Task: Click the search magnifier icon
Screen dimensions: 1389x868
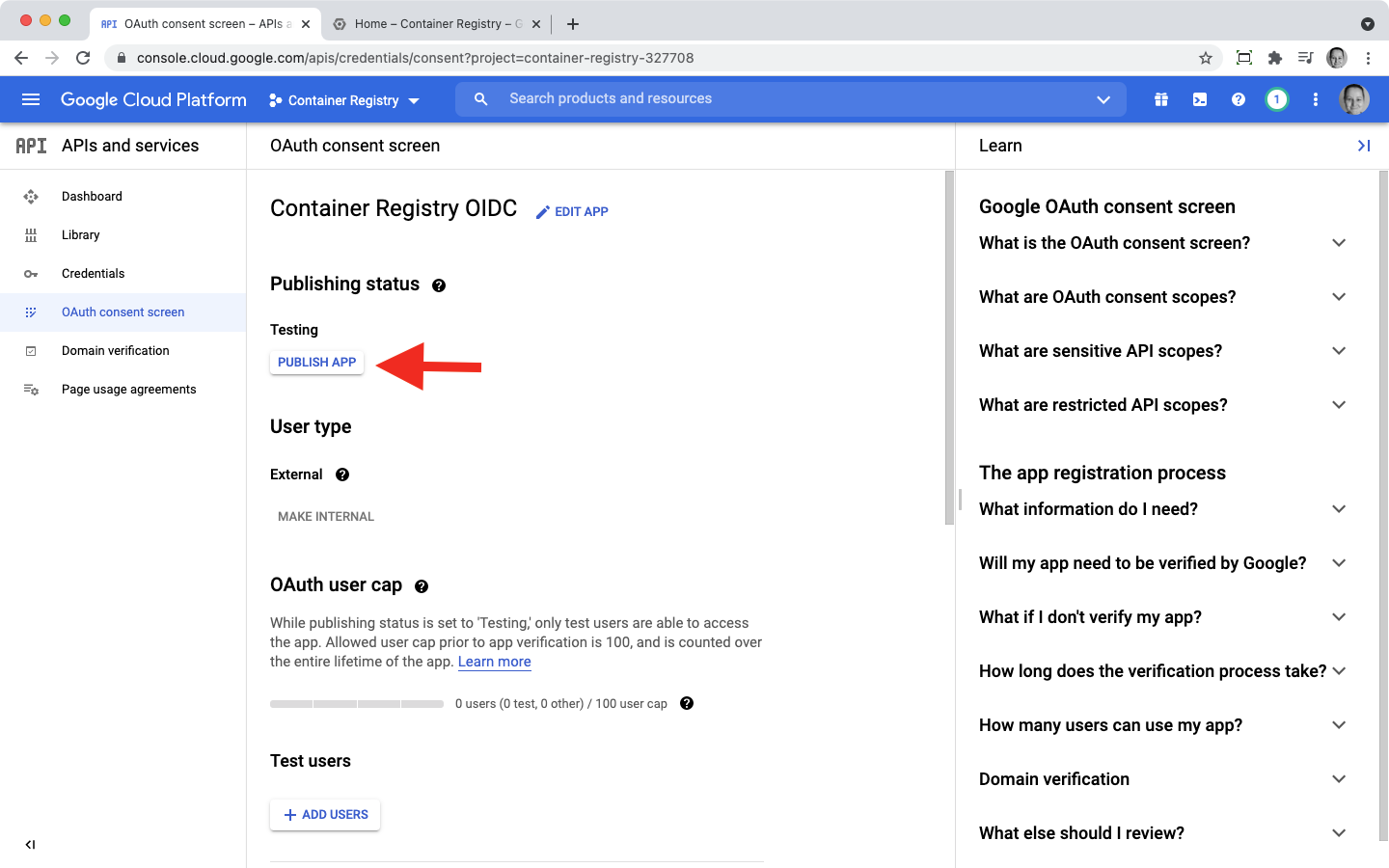Action: point(480,99)
